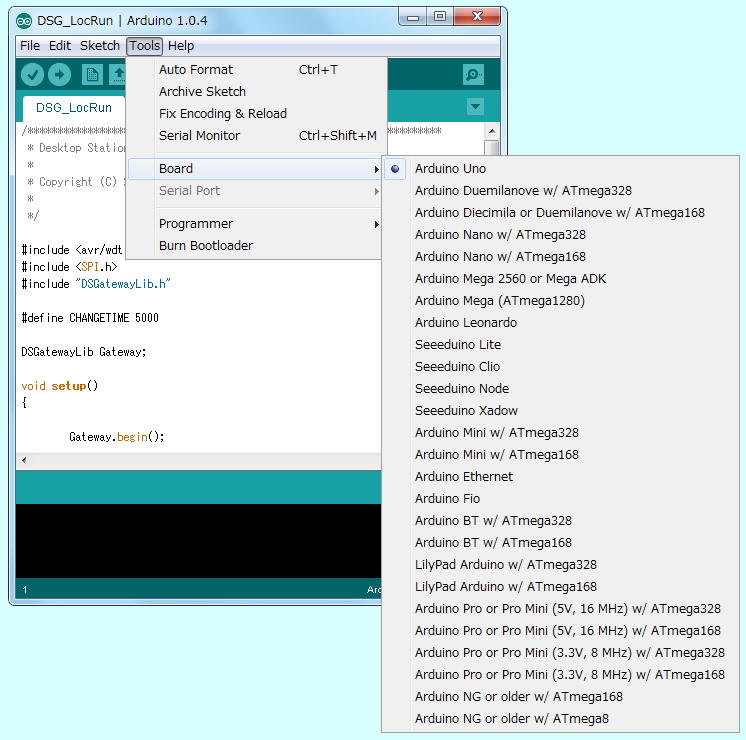Image resolution: width=746 pixels, height=740 pixels.
Task: Maximize the Arduino window
Action: pyautogui.click(x=440, y=17)
